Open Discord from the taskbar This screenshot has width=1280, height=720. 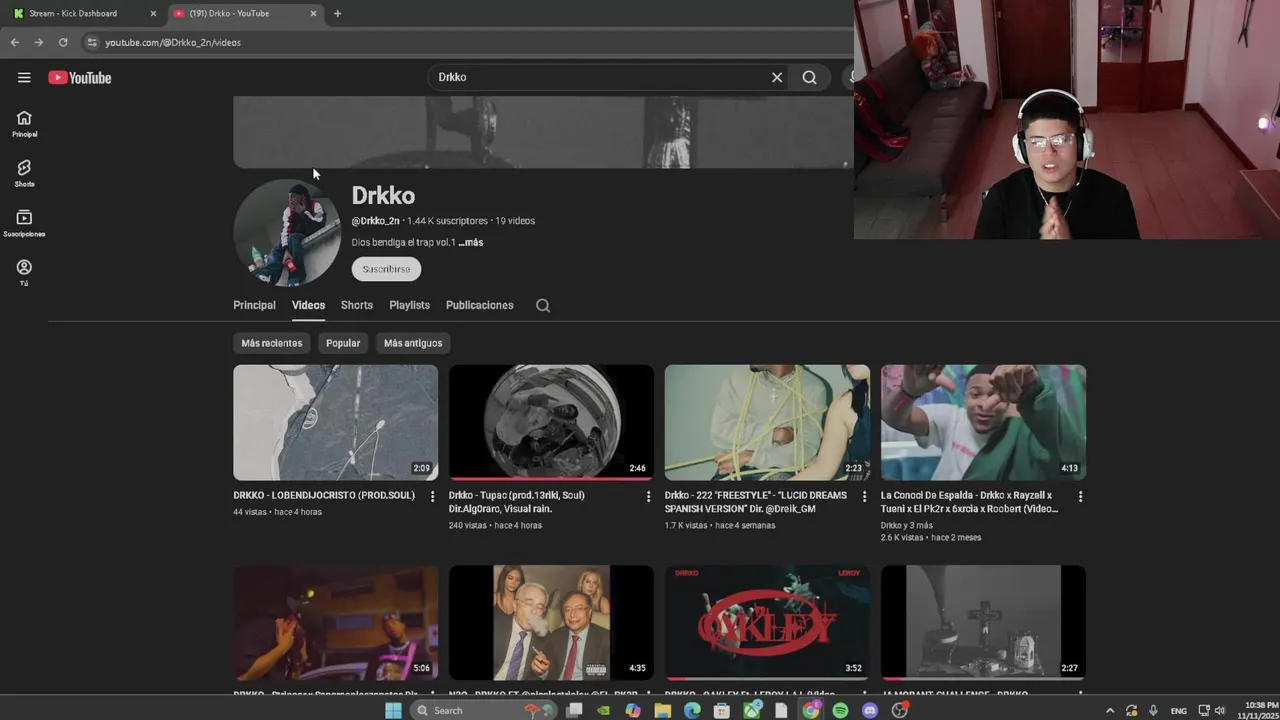[x=870, y=710]
